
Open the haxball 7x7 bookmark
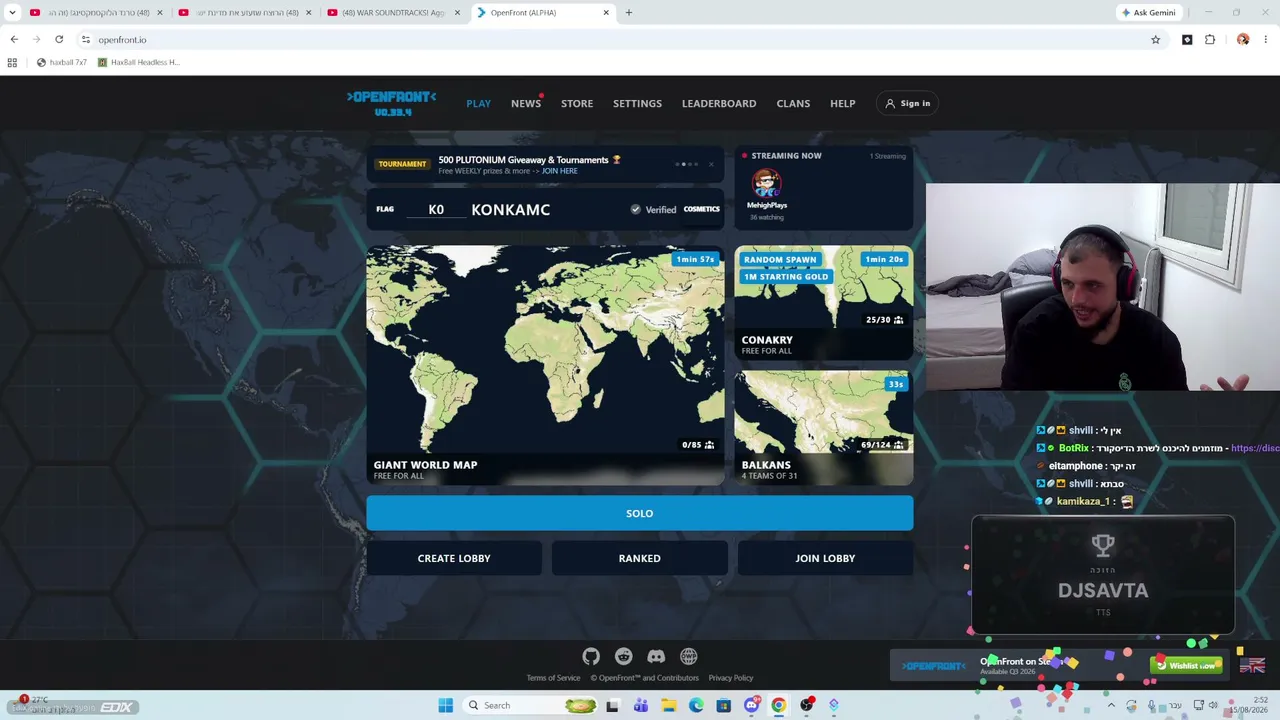pyautogui.click(x=61, y=62)
